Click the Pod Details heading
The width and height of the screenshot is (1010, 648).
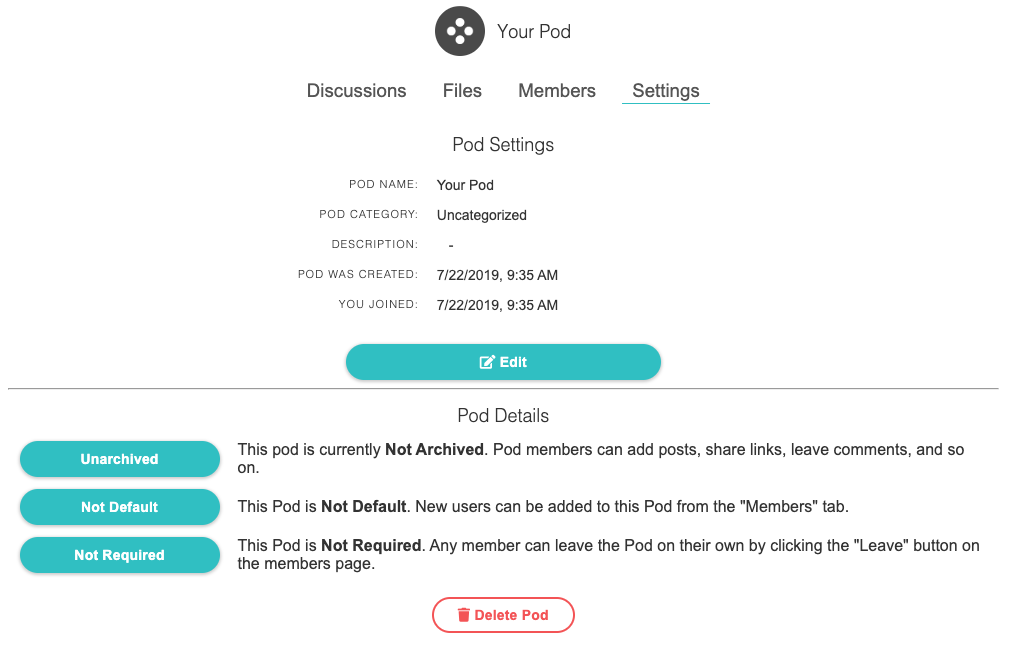[x=503, y=416]
